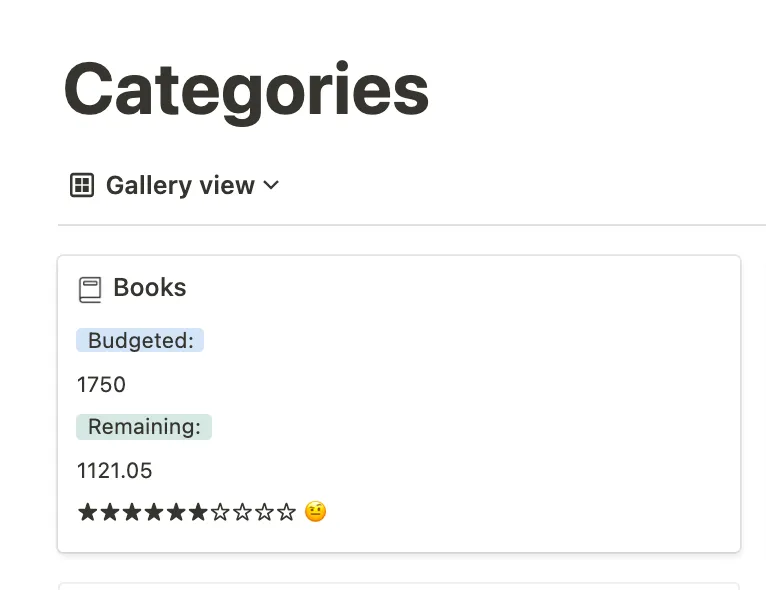Viewport: 766px width, 590px height.
Task: Click the third filled star
Action: click(x=132, y=512)
